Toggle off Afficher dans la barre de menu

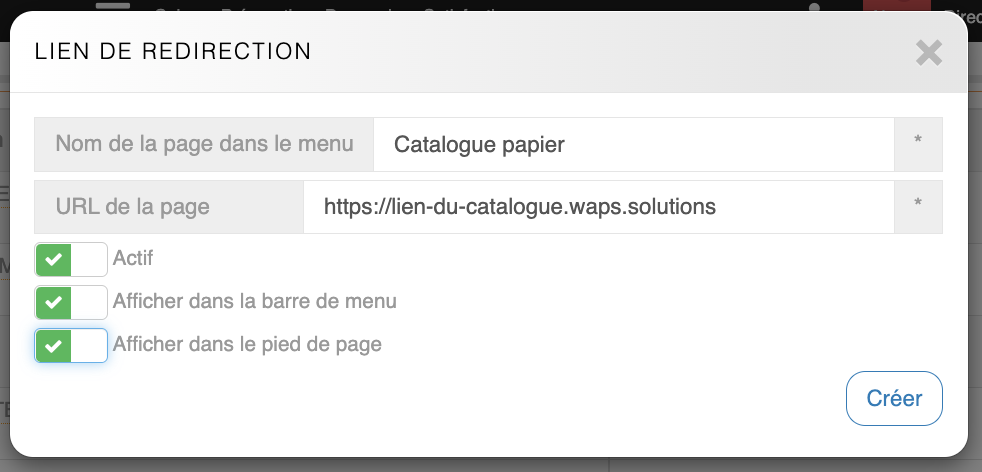tap(71, 302)
